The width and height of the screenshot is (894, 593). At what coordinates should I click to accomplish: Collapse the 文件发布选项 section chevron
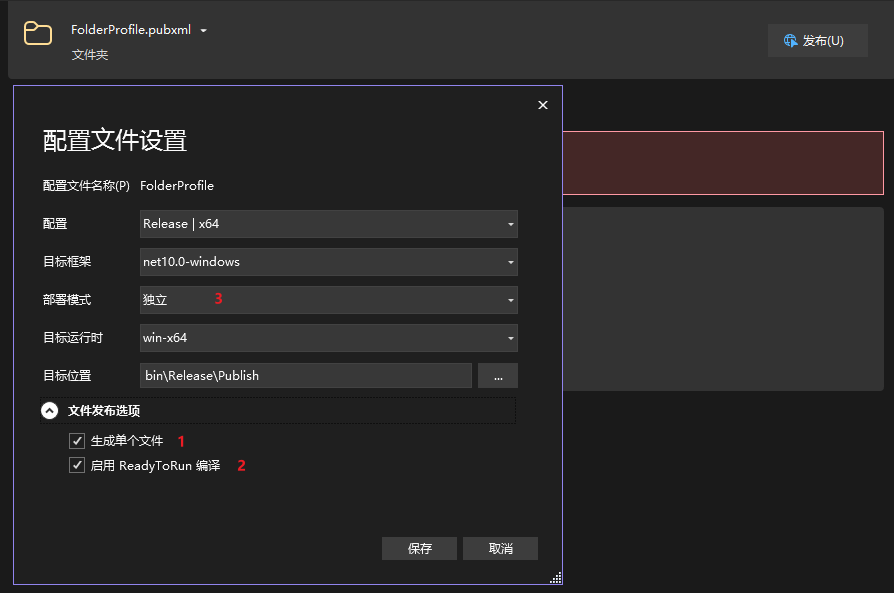tap(50, 411)
